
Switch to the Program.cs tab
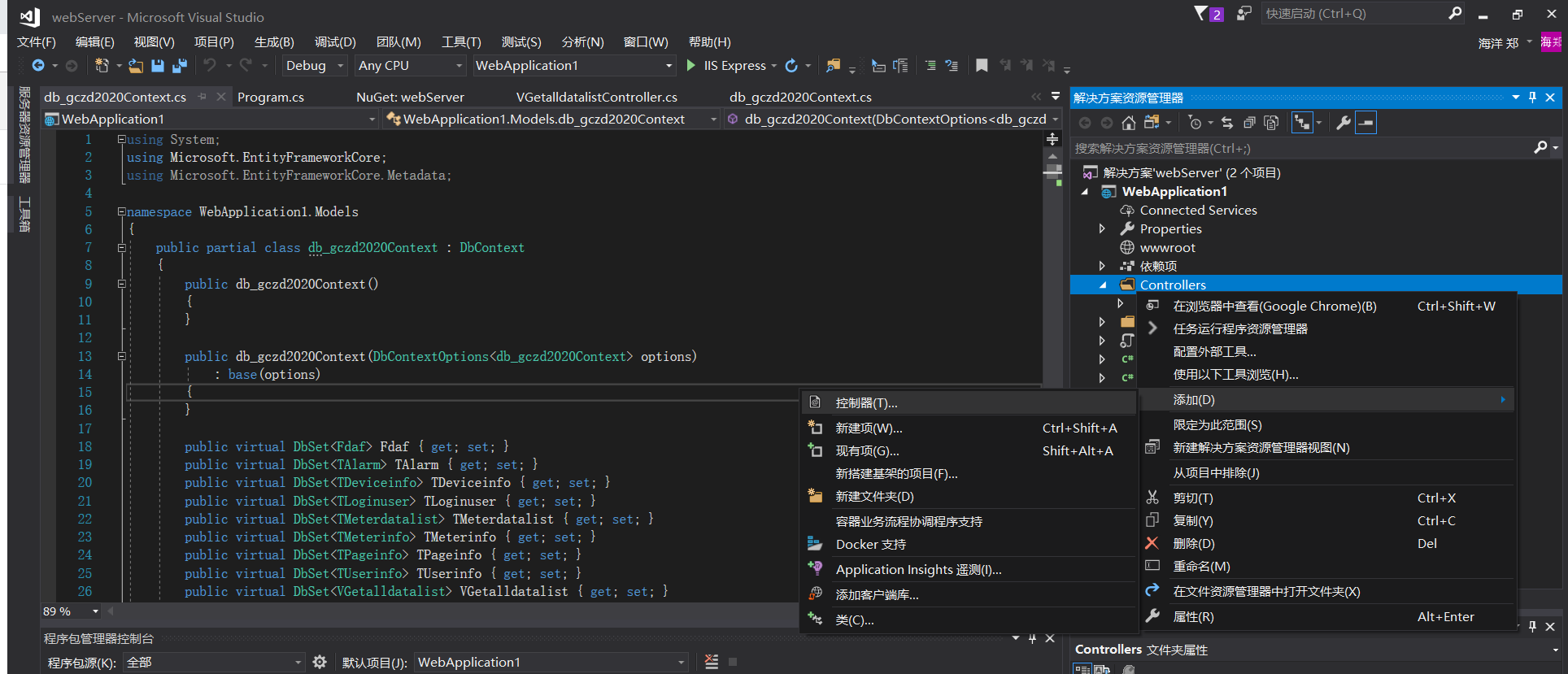pos(271,97)
